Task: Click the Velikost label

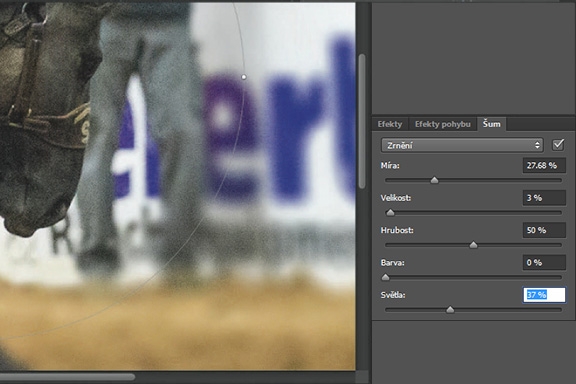Action: (396, 198)
